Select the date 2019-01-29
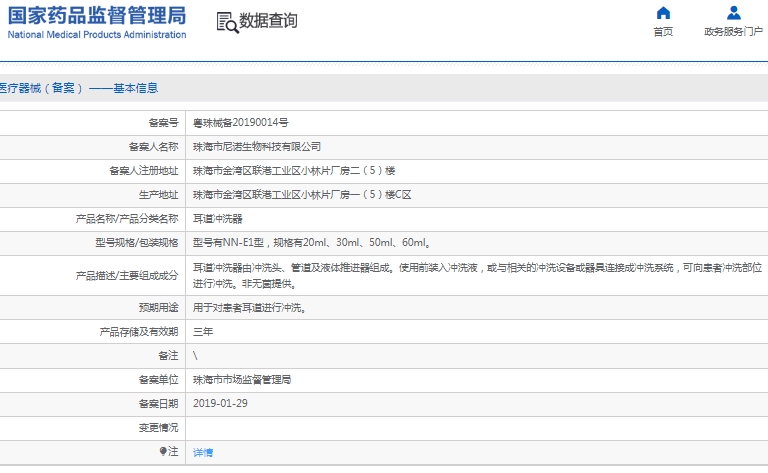This screenshot has width=768, height=473. click(220, 403)
